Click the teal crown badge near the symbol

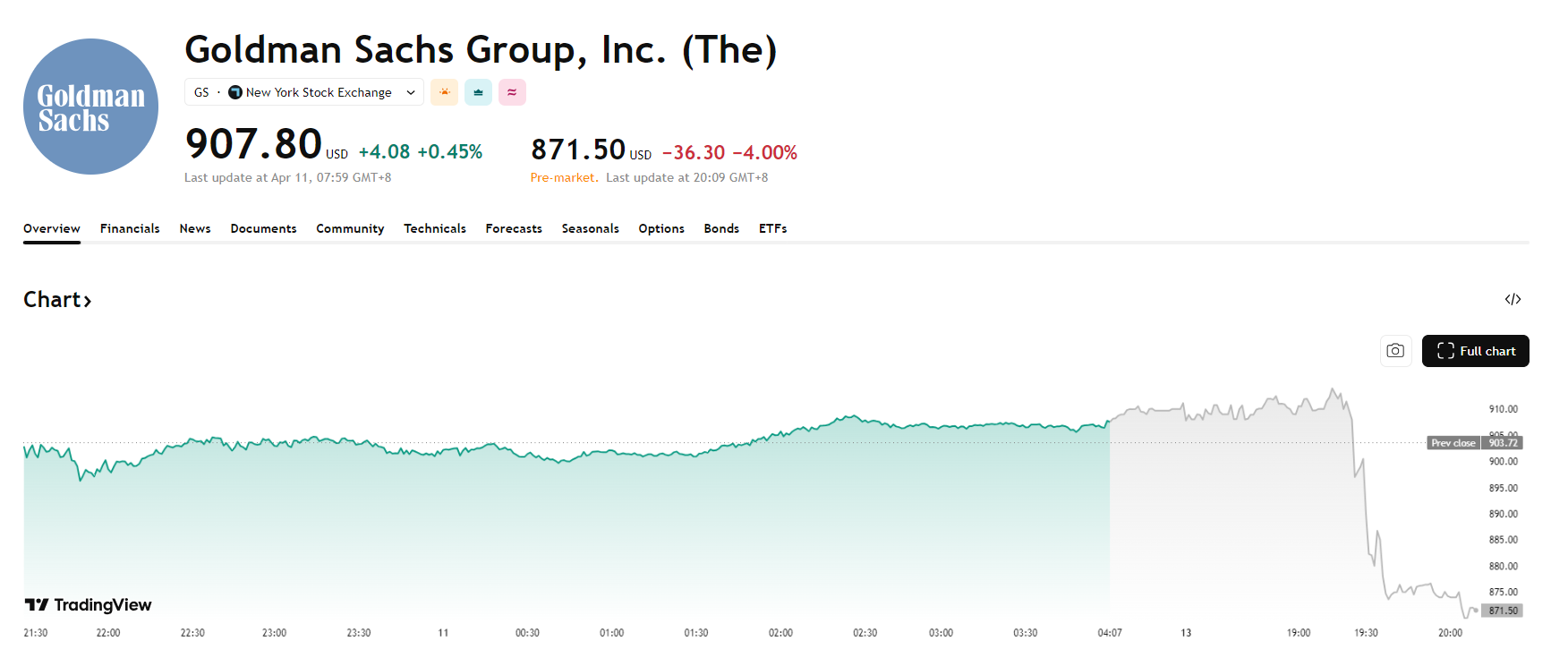(478, 91)
